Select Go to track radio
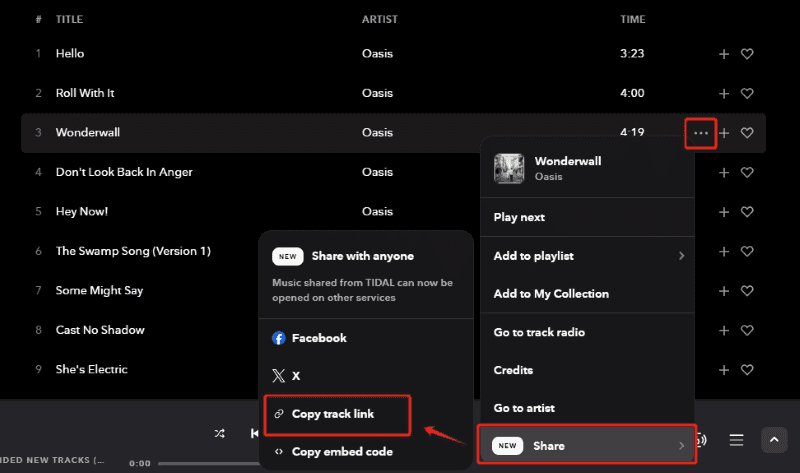 (x=587, y=332)
